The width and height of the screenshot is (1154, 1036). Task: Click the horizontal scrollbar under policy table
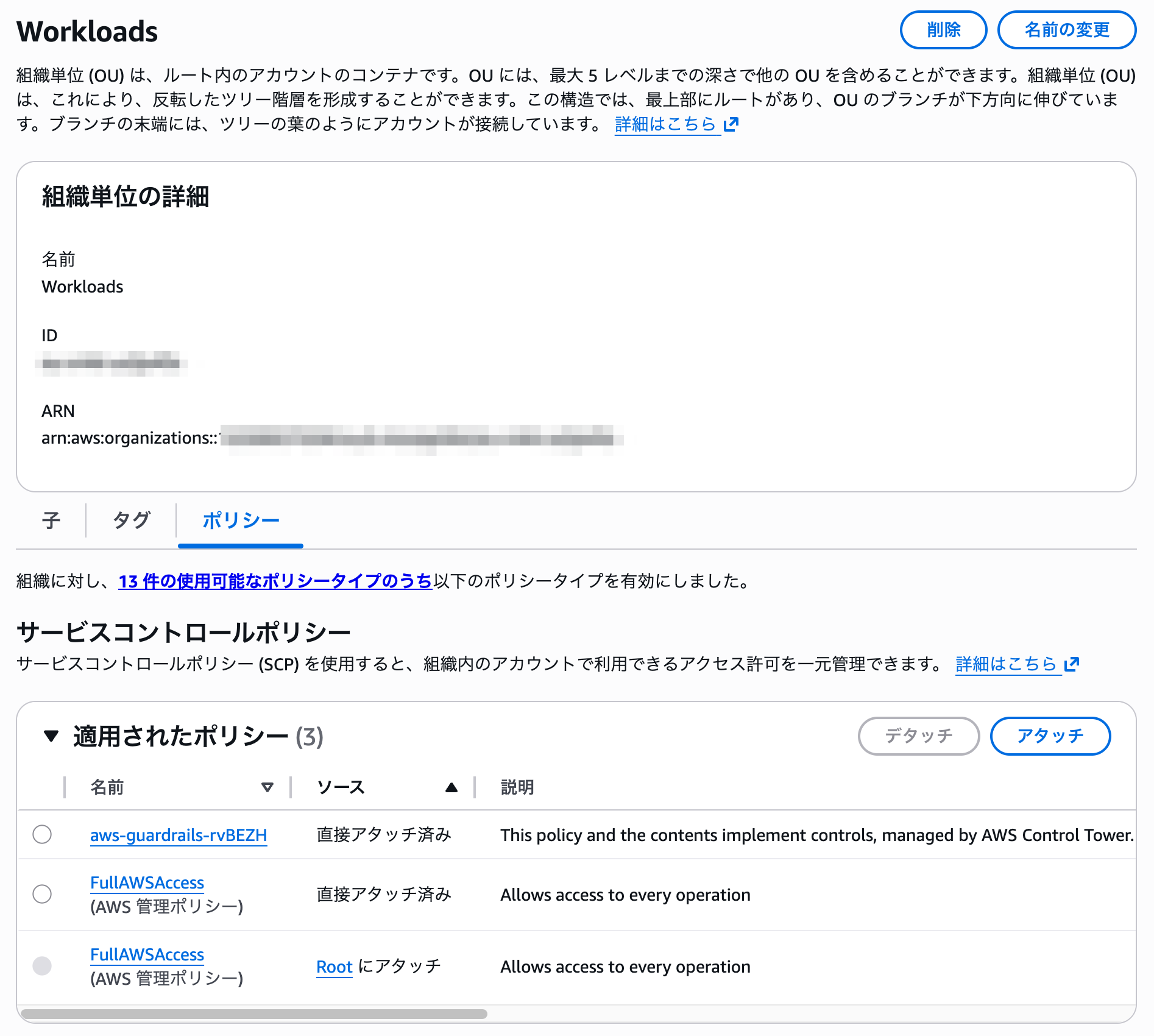click(253, 1014)
